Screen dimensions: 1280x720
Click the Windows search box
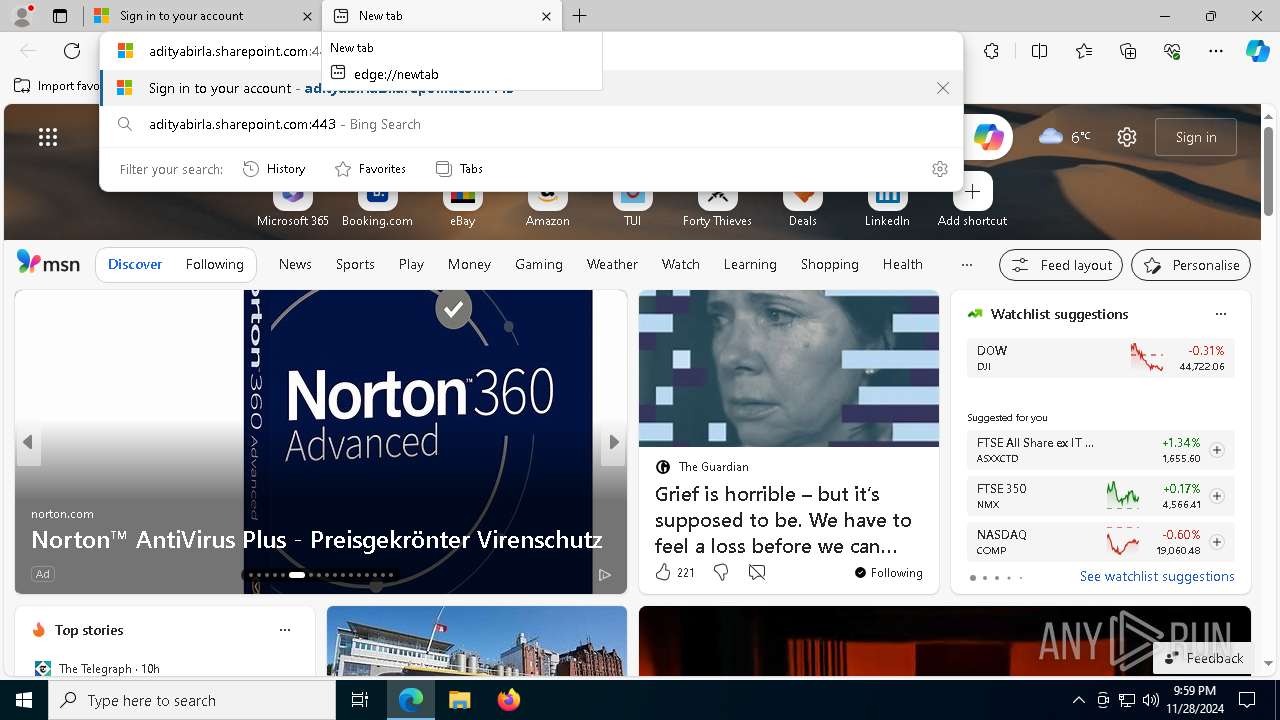[192, 700]
